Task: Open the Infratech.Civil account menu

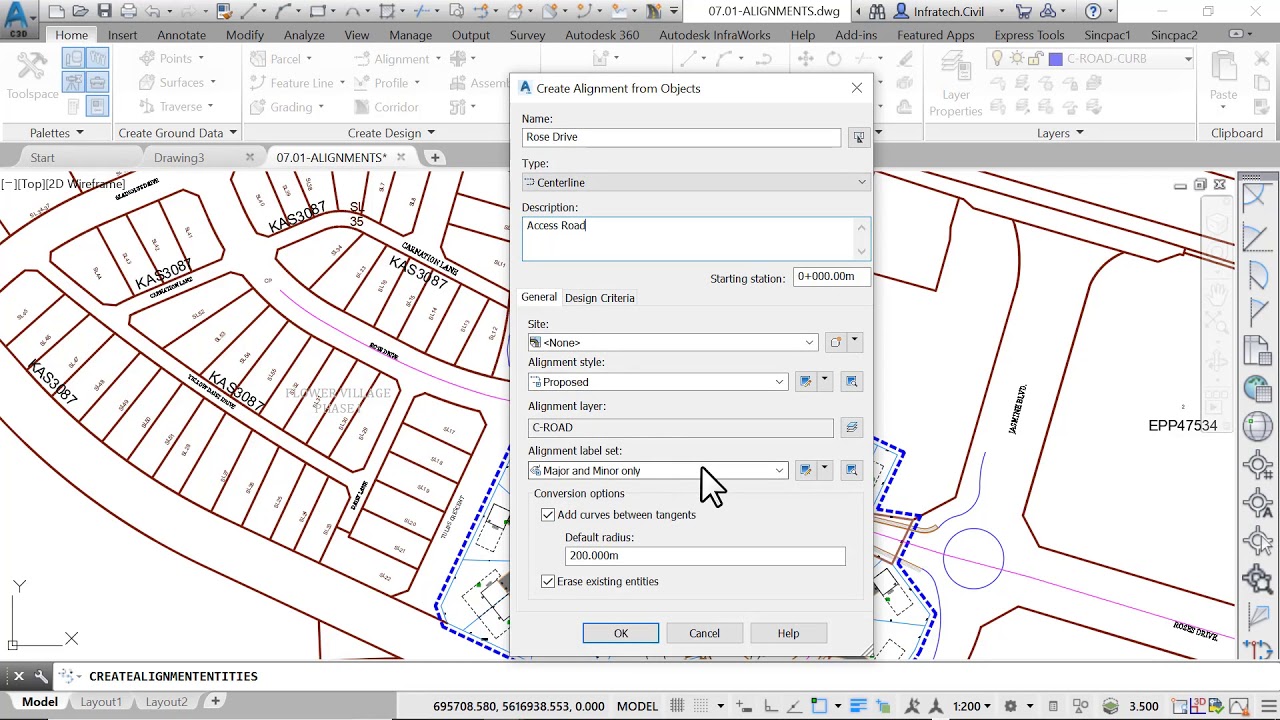Action: click(948, 12)
